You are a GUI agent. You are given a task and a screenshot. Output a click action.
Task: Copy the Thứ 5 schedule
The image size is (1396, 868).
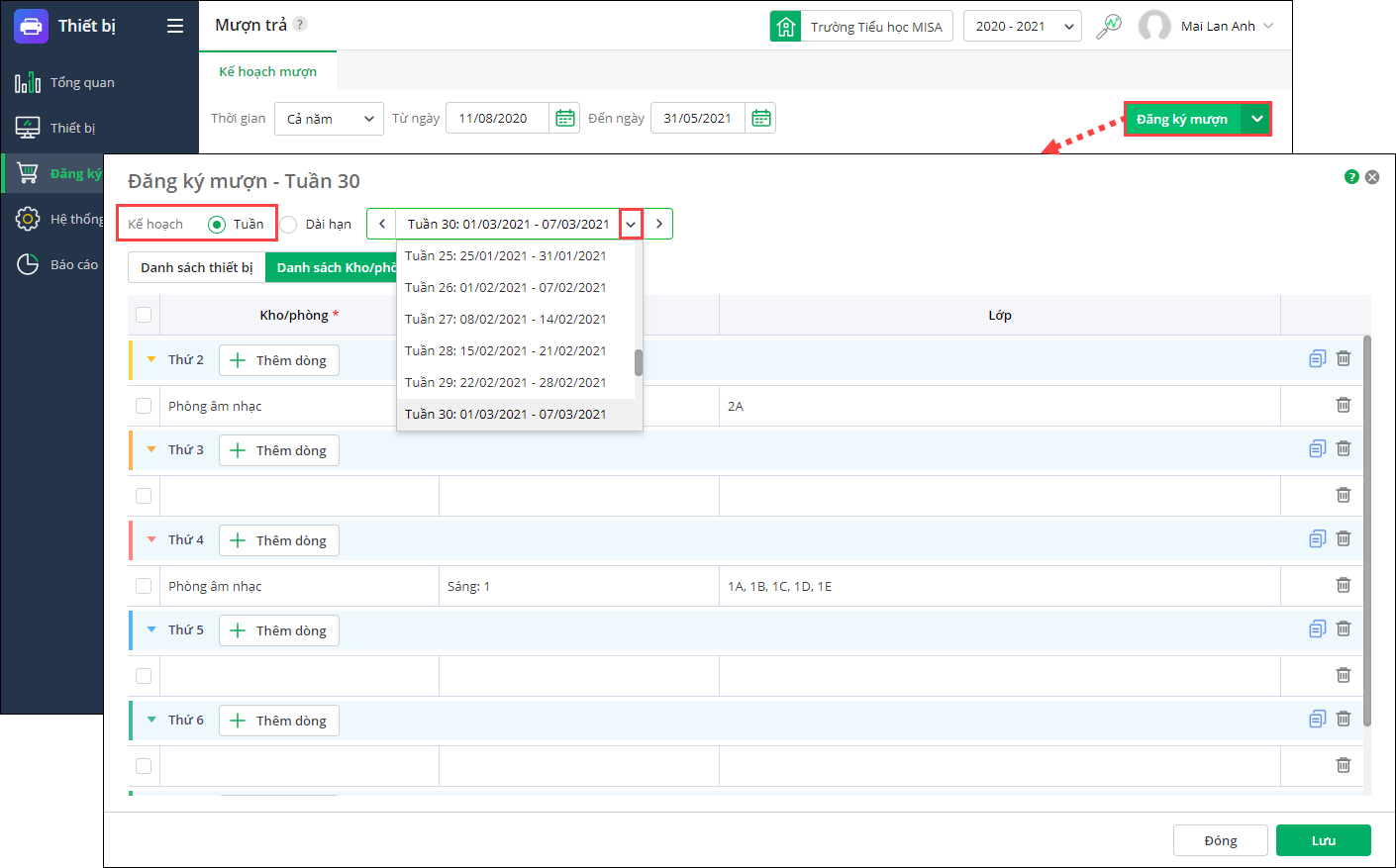(1317, 628)
